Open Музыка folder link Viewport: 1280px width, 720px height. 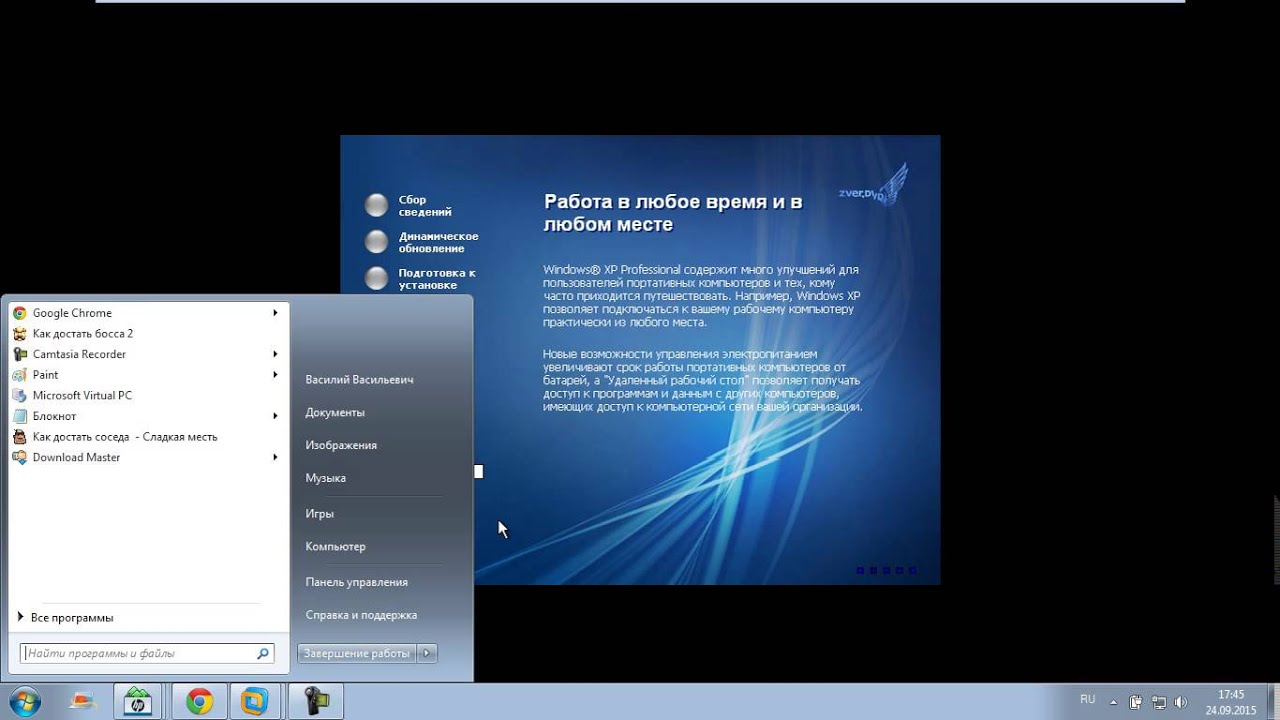(326, 478)
